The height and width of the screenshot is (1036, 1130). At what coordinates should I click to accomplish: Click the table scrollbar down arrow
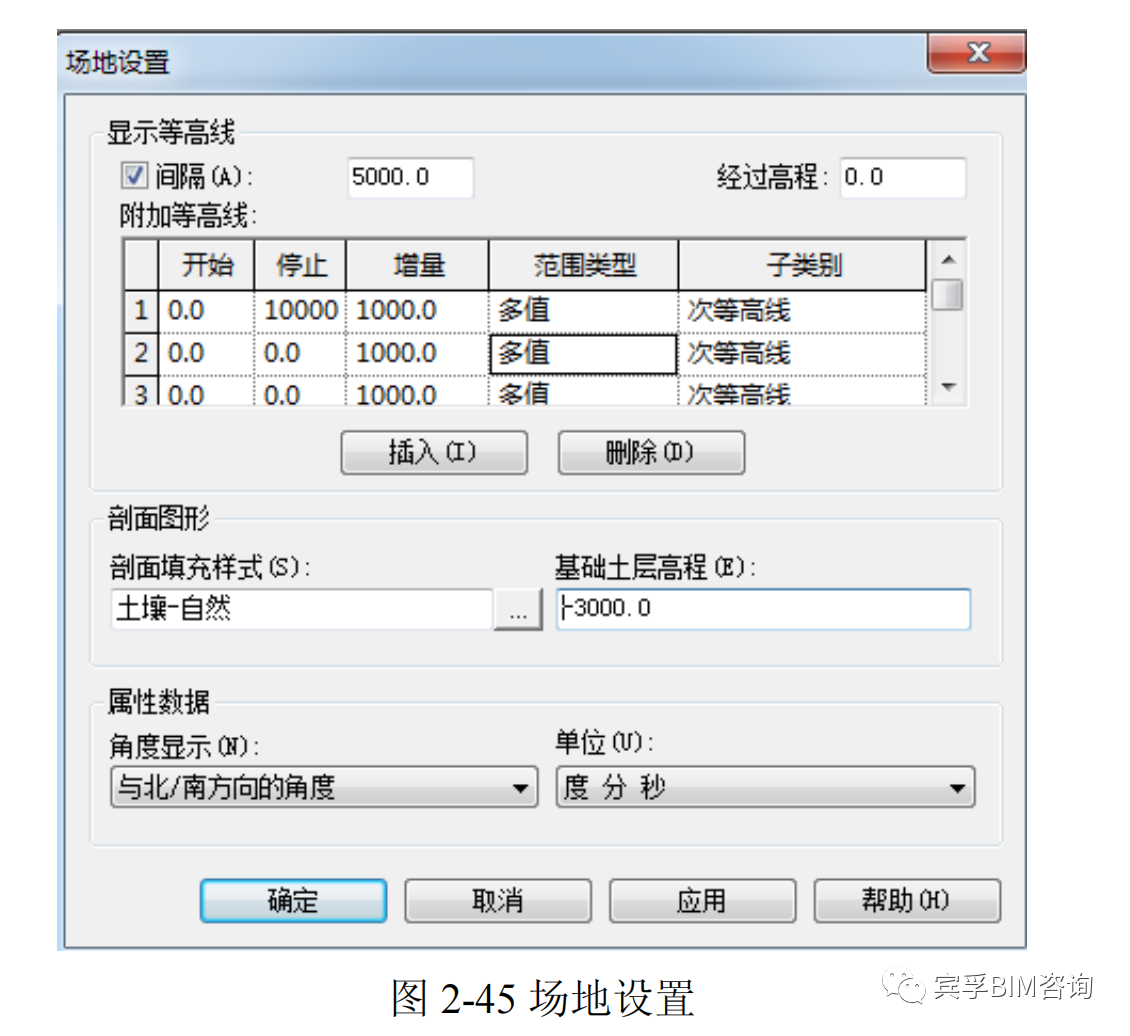click(948, 388)
